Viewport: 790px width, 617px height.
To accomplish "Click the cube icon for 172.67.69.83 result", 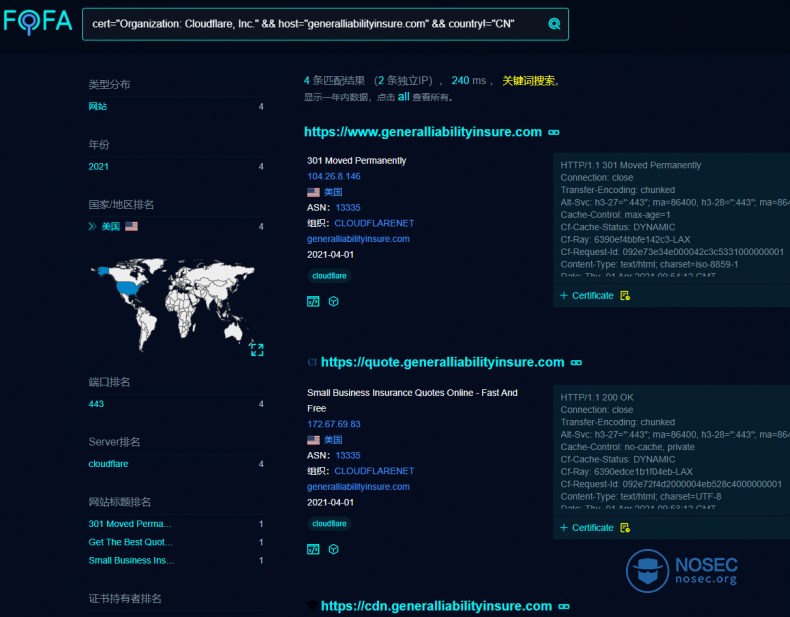I will tap(334, 549).
